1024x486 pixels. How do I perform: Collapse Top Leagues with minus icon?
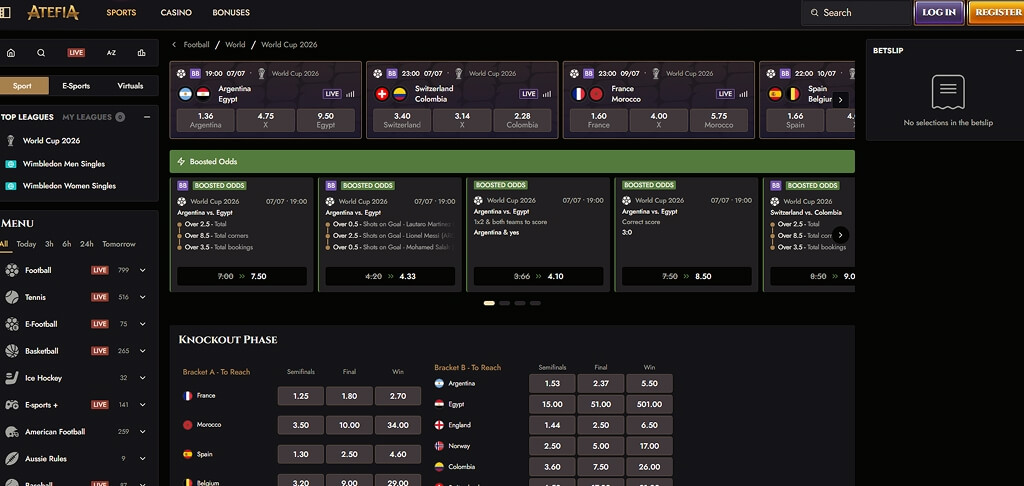click(x=147, y=117)
